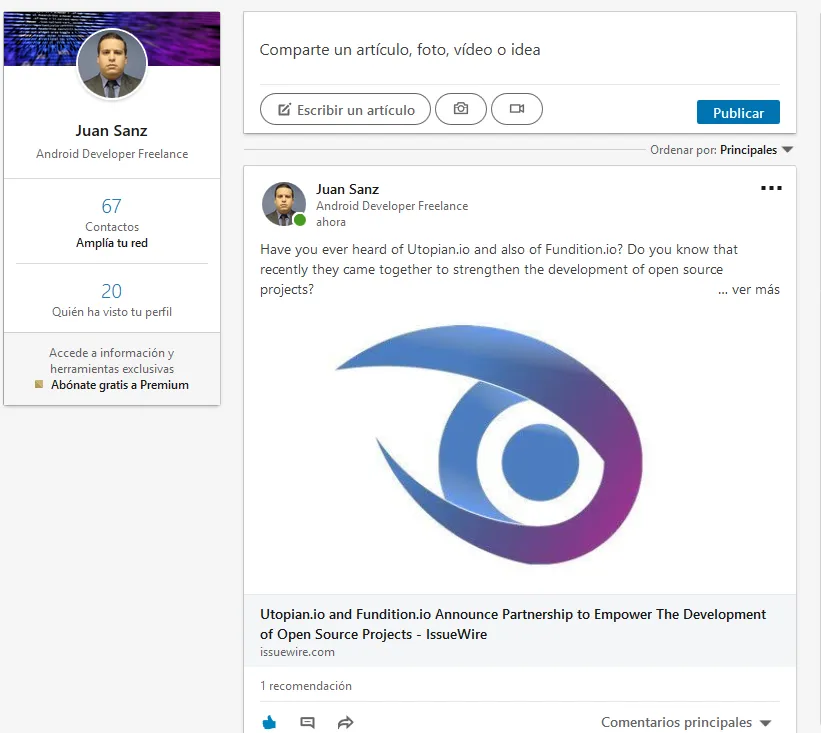
Task: Click sidebar profile photo avatar
Action: click(x=112, y=64)
